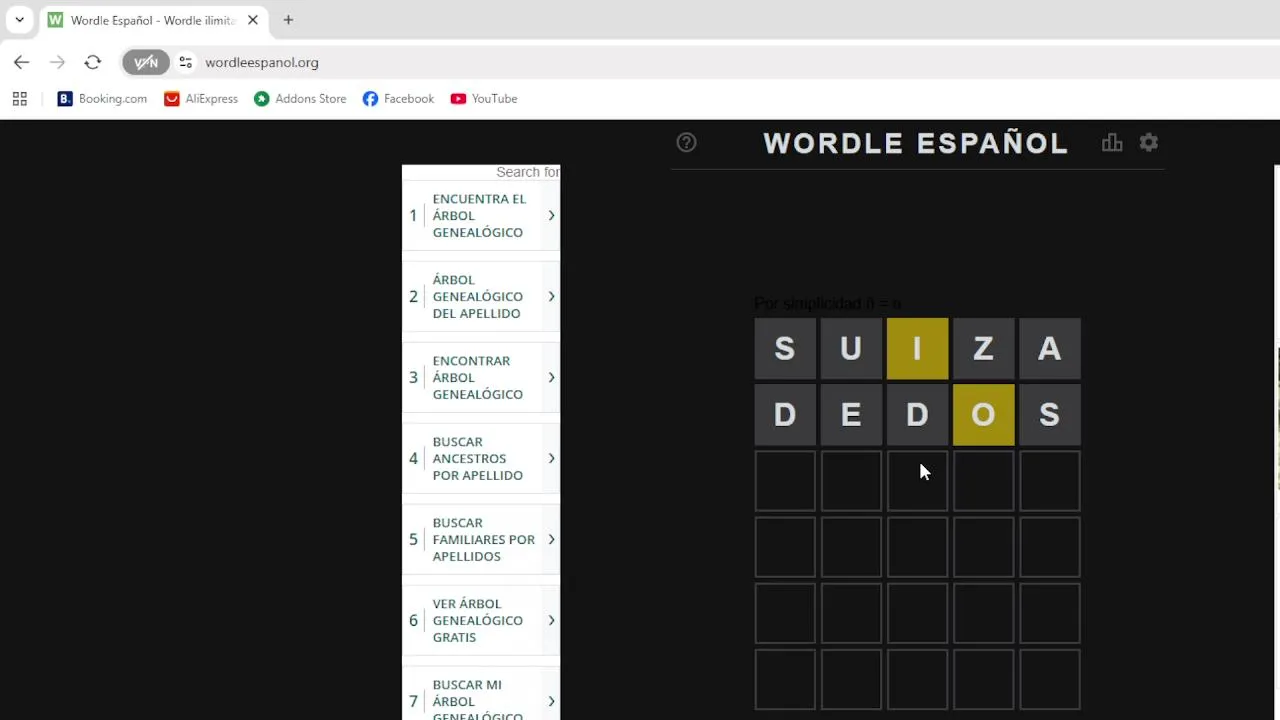Open a new tab with the plus button
This screenshot has width=1280, height=720.
[288, 20]
